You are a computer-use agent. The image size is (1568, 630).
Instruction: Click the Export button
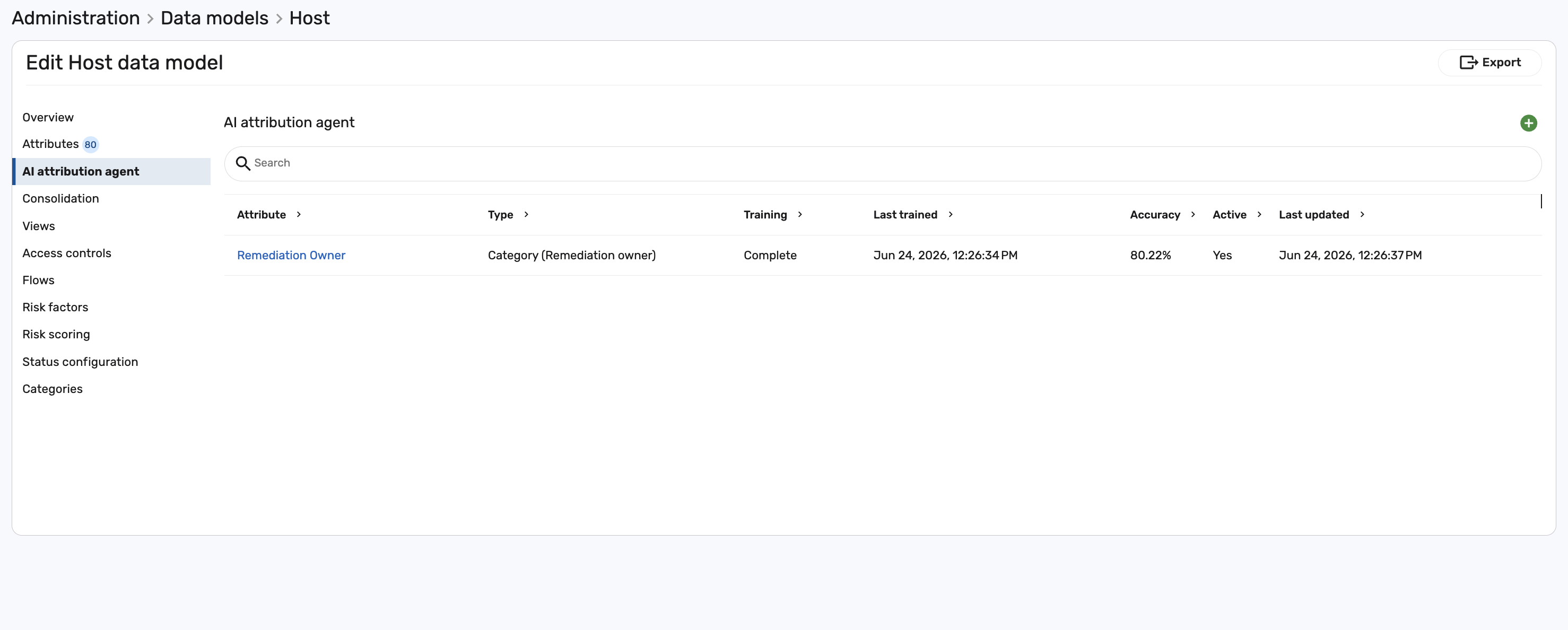(1489, 62)
